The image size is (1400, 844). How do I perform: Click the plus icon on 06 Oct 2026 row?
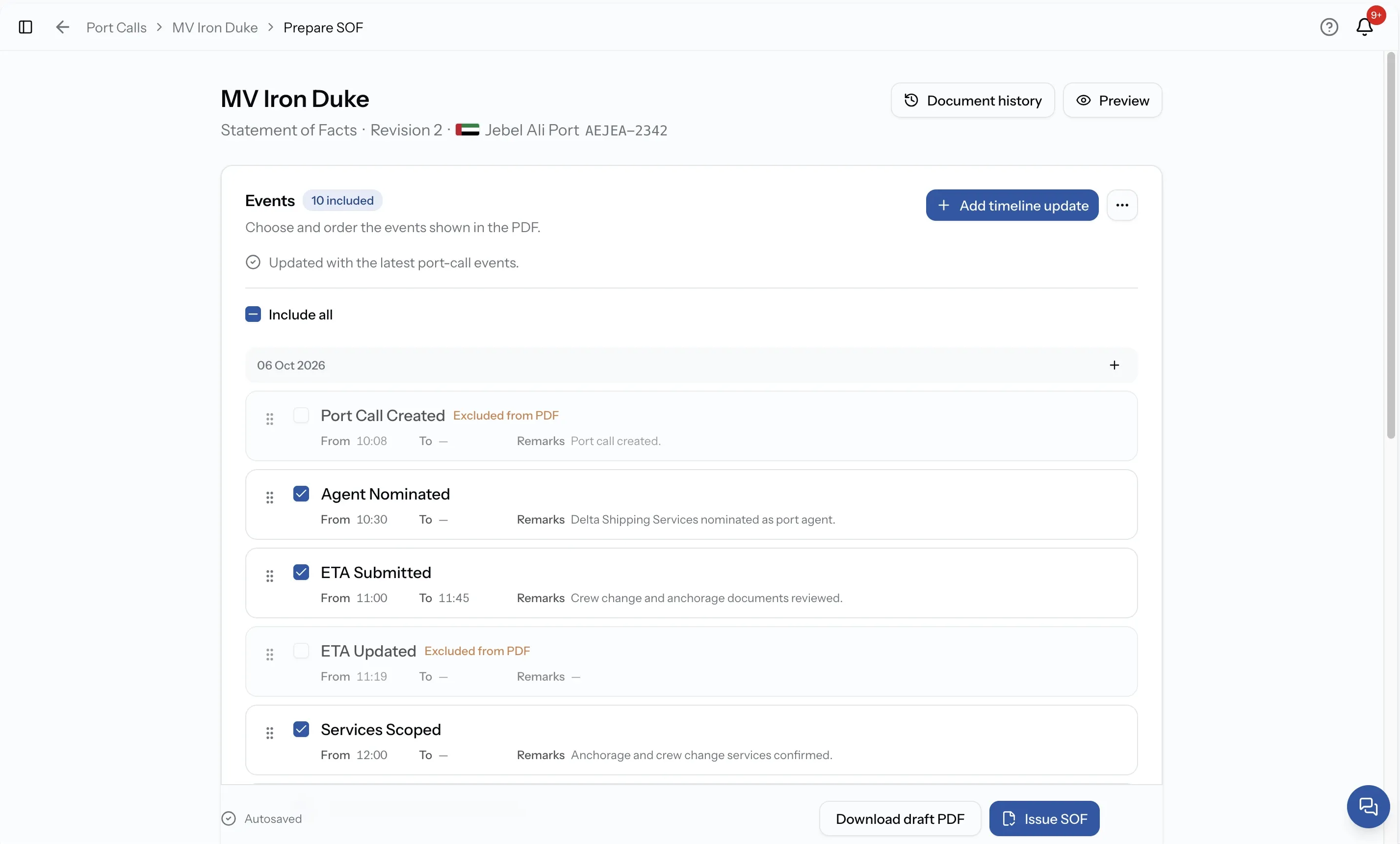[x=1114, y=366]
